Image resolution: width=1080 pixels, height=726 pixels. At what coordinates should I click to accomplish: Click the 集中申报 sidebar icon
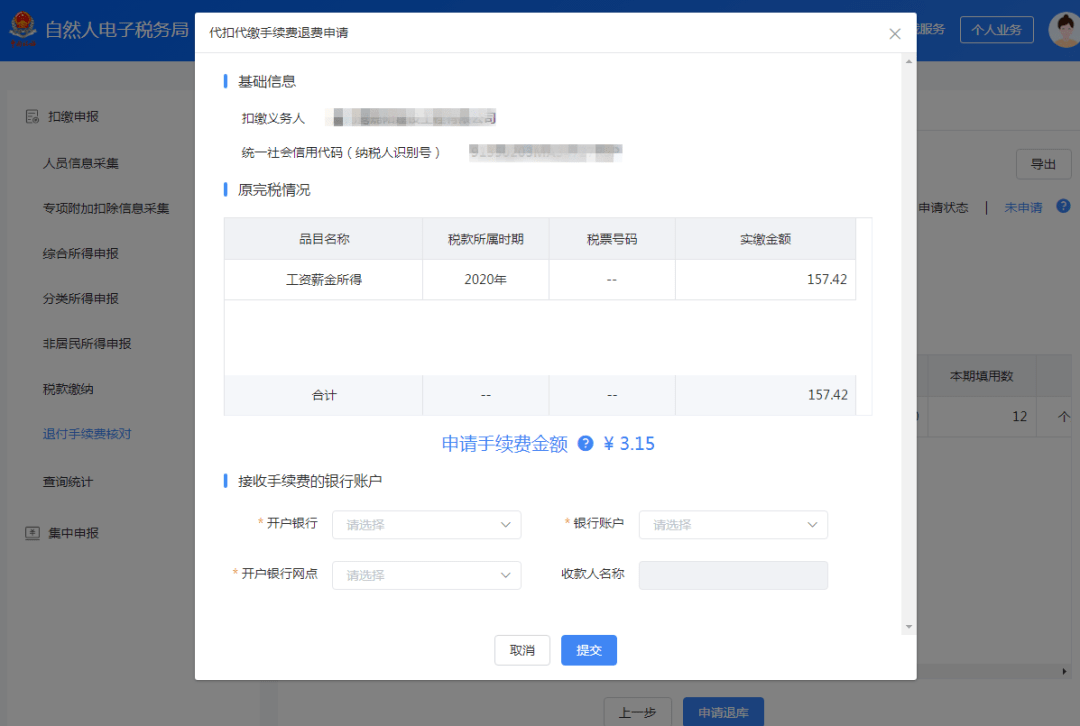31,532
